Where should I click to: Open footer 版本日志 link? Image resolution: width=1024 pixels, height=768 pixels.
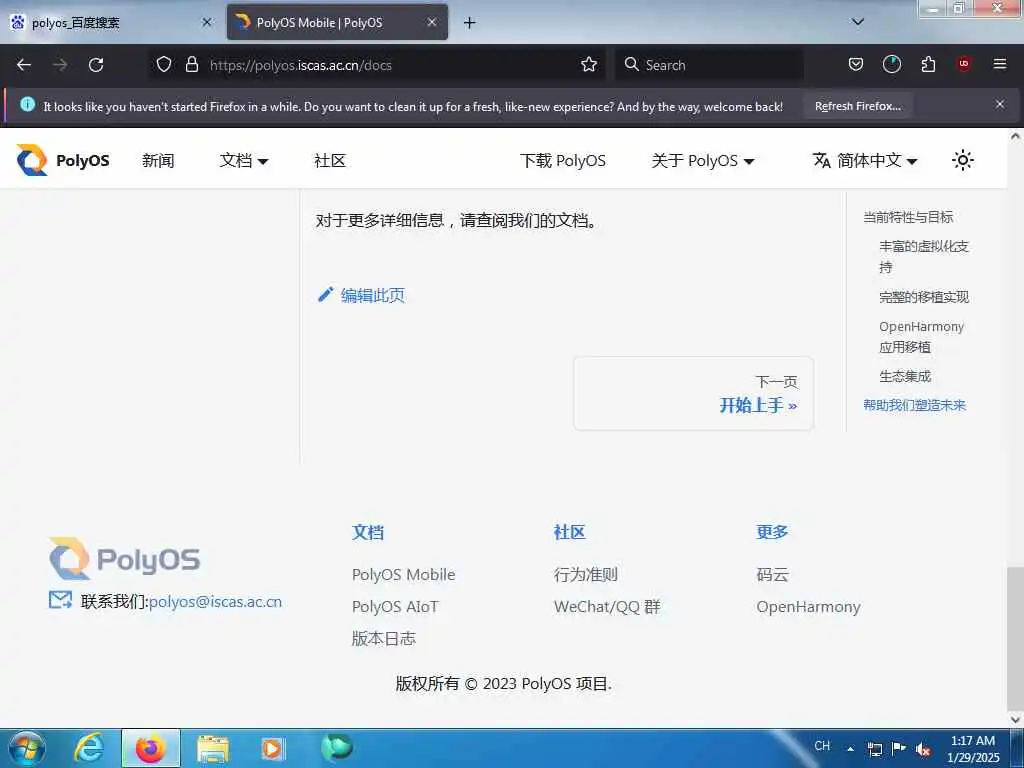[x=384, y=639]
